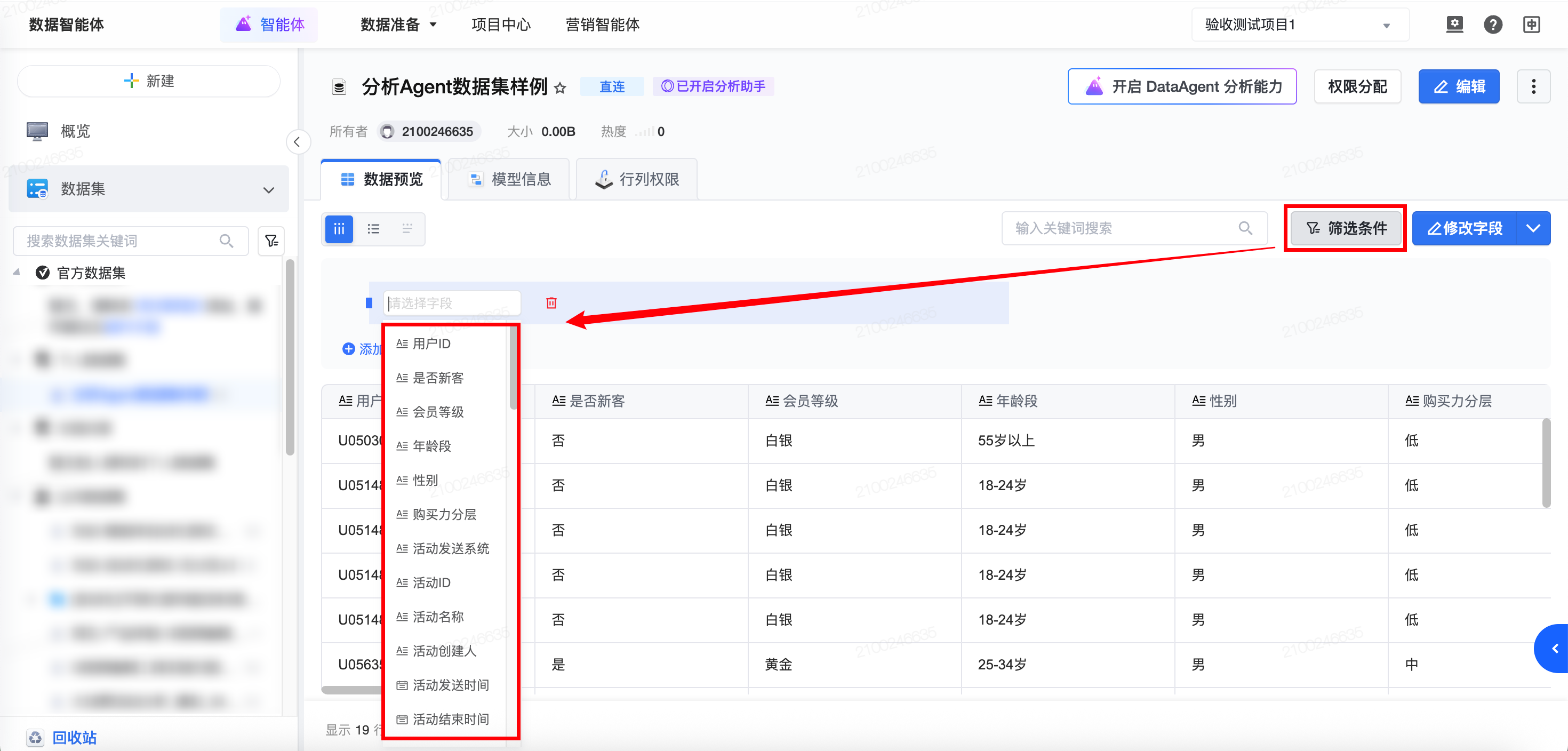
Task: Click the 请选择字段 field input
Action: [451, 303]
